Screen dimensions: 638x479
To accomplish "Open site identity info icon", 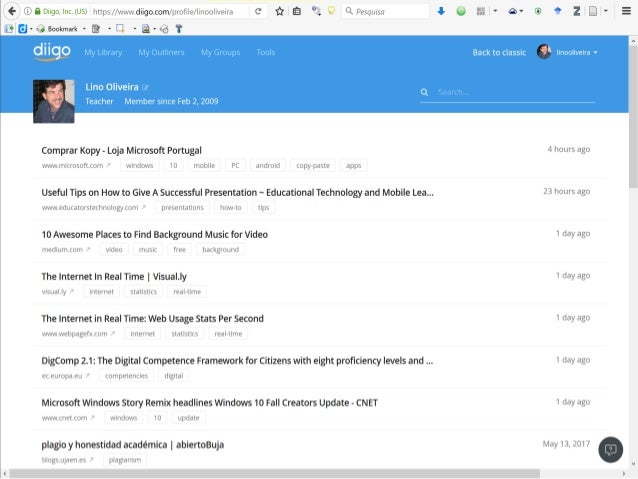I will pyautogui.click(x=27, y=11).
